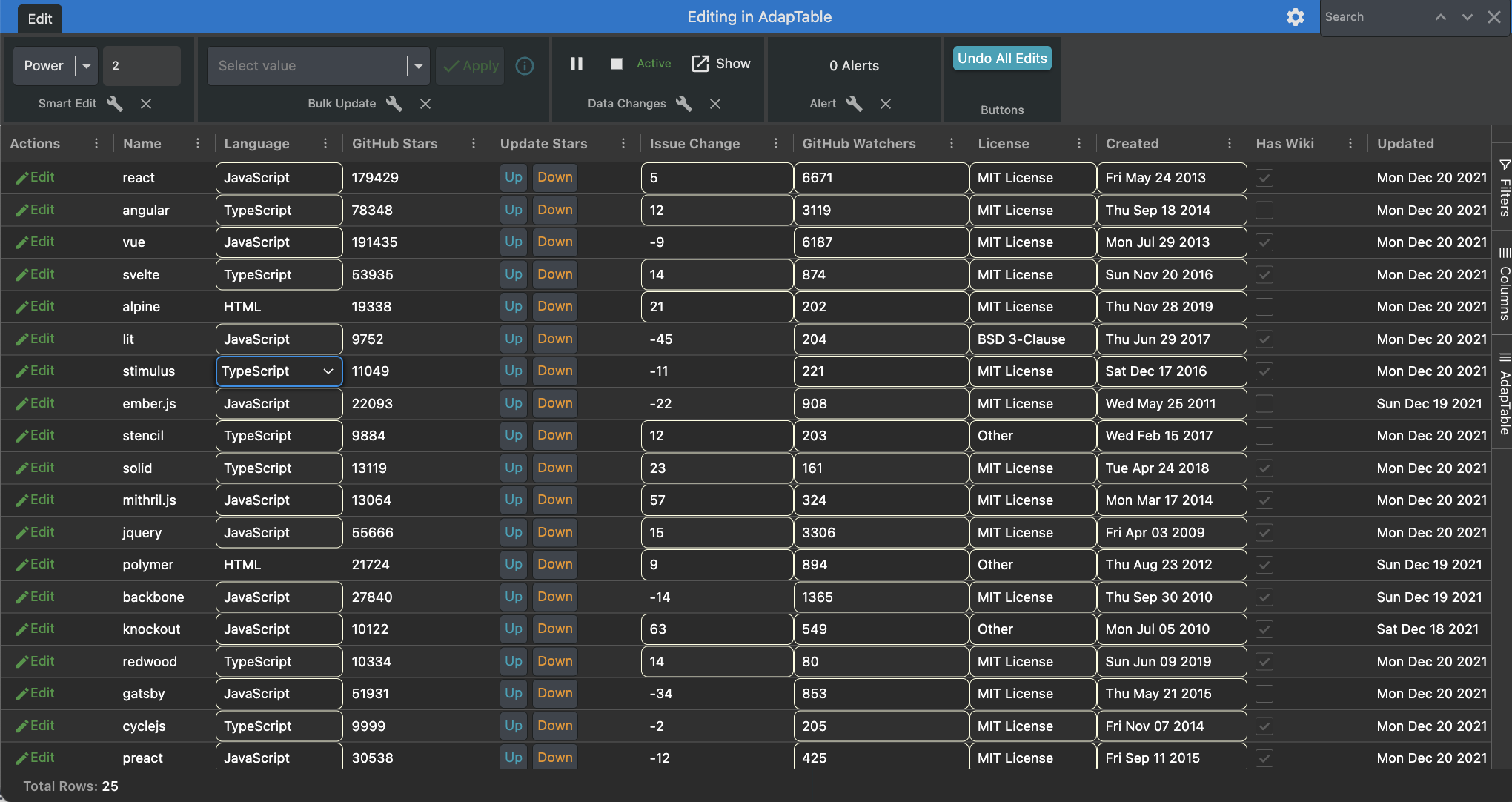Click Undo All Edits button

click(x=1002, y=59)
